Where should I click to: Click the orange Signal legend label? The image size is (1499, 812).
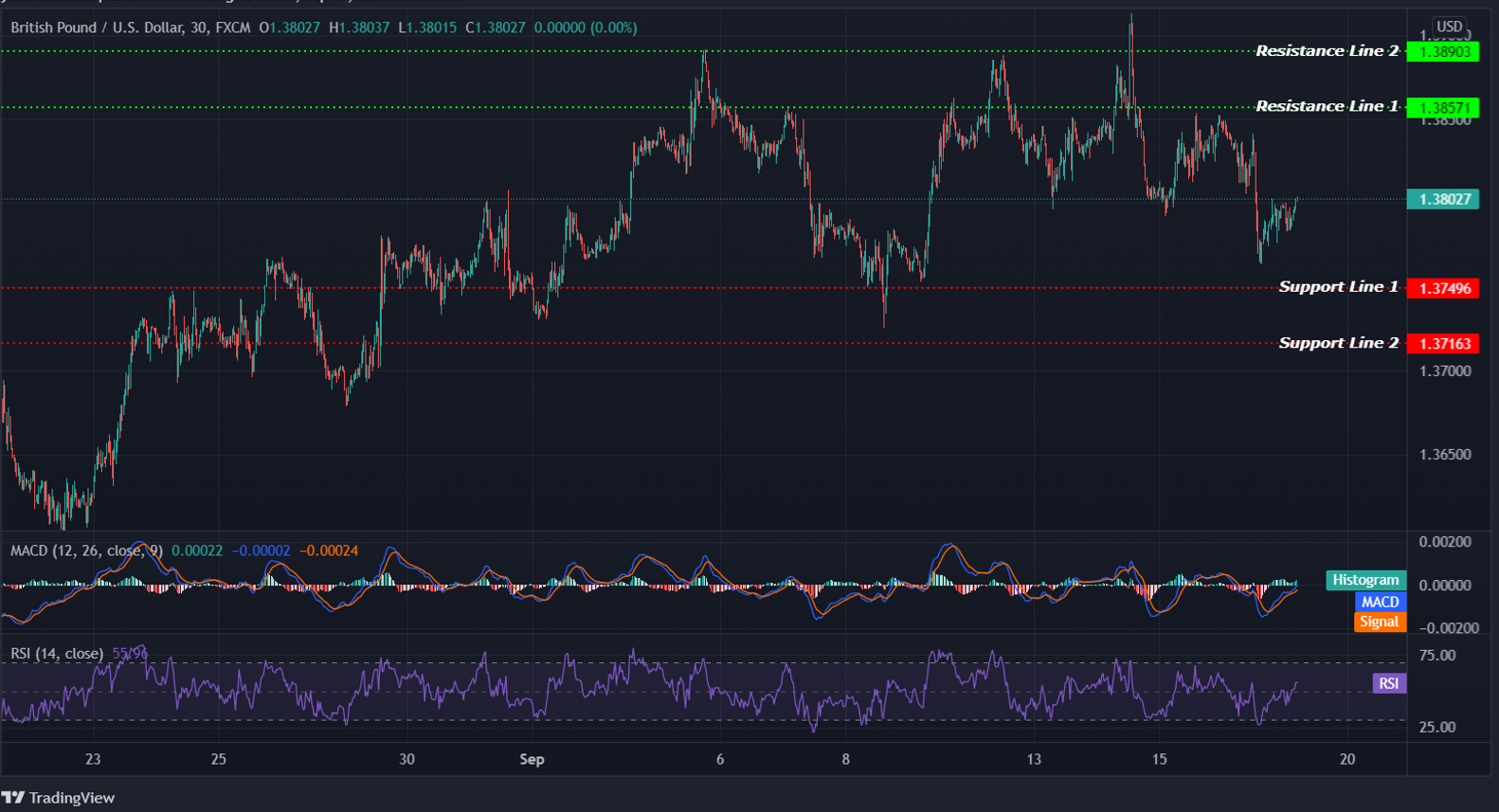click(1380, 622)
